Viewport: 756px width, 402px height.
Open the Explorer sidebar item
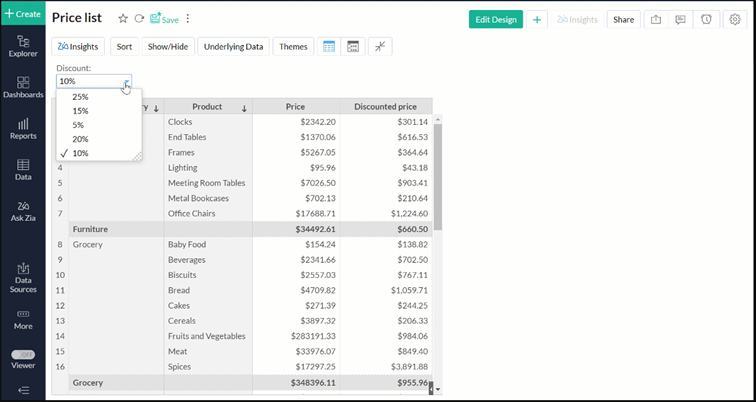pos(22,46)
